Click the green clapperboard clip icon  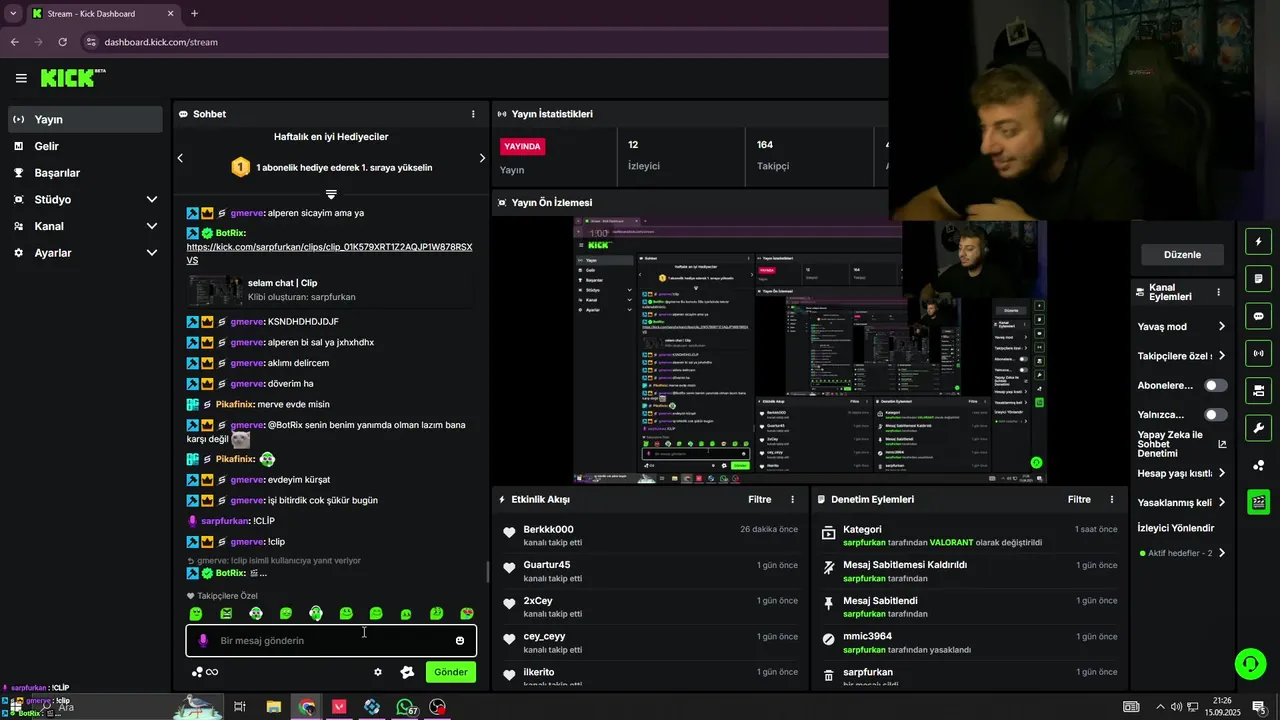click(1258, 502)
